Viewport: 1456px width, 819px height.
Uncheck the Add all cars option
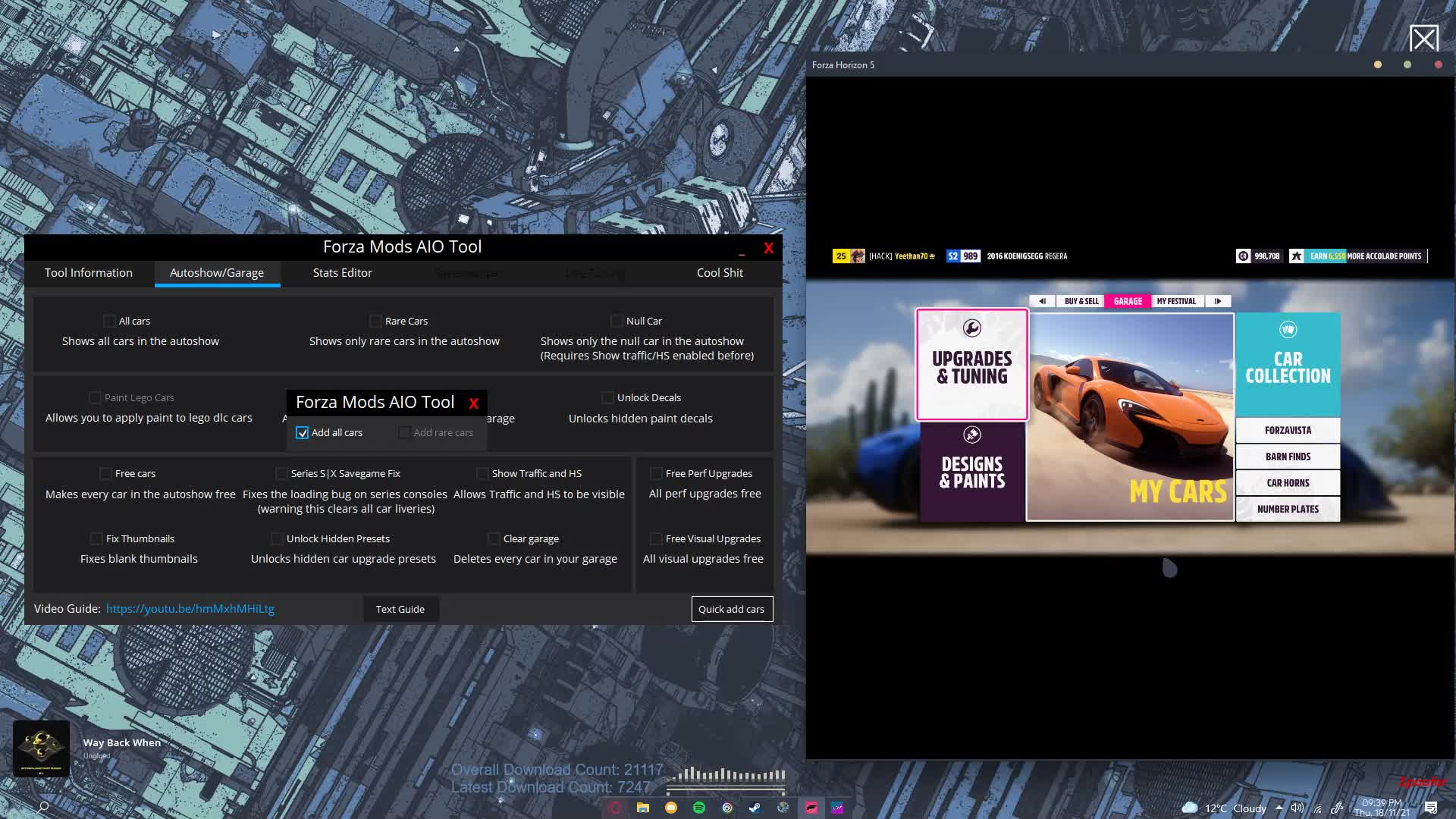click(303, 432)
